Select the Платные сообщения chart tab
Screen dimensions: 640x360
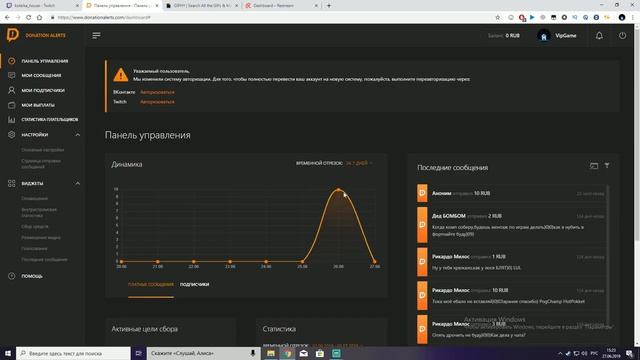point(151,284)
